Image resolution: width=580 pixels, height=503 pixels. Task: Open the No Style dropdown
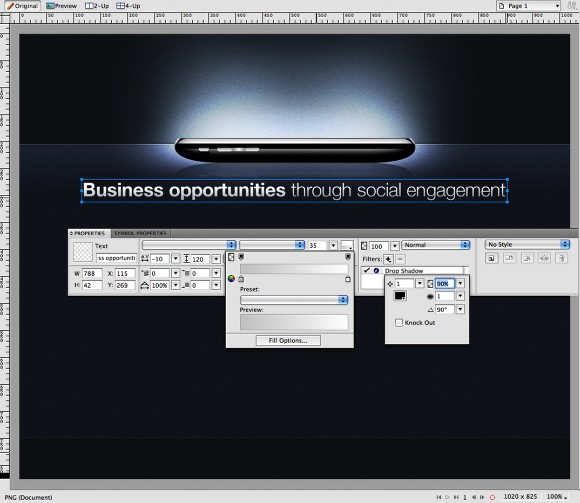click(x=527, y=244)
